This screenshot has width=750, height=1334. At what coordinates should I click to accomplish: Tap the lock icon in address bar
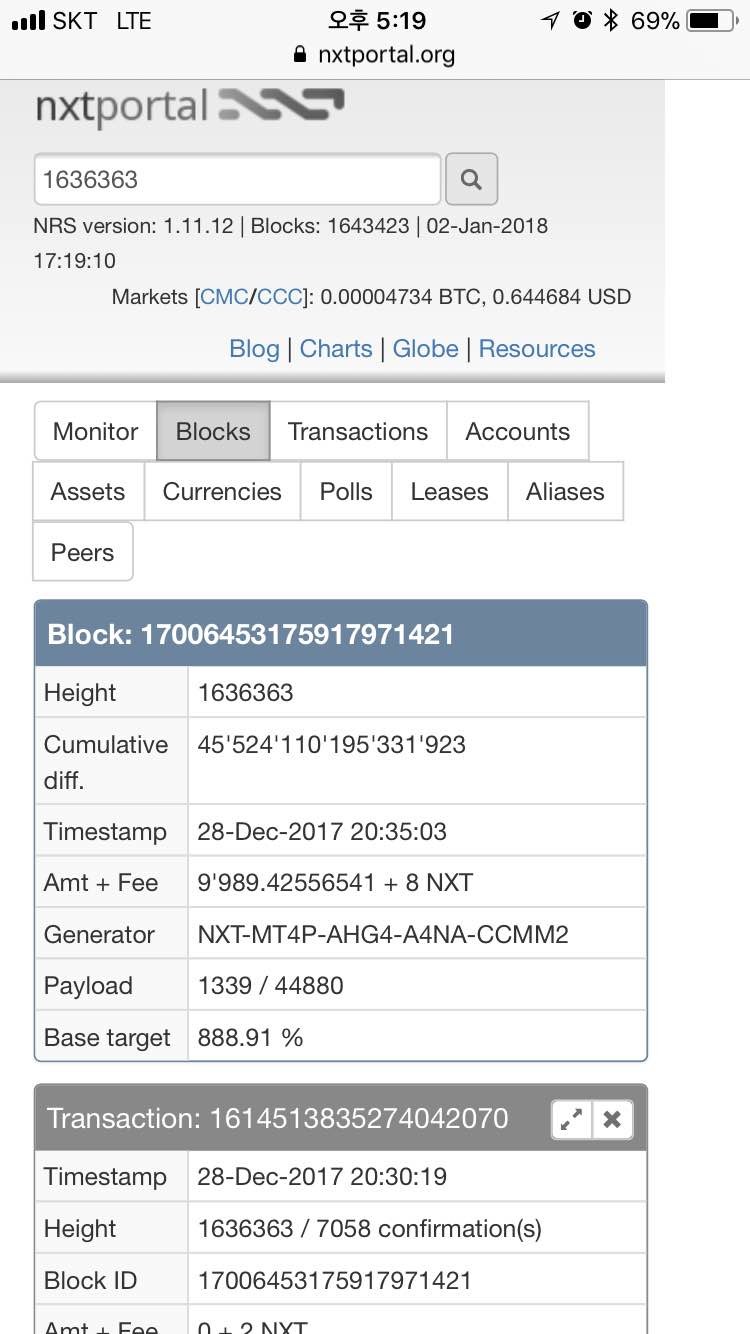pyautogui.click(x=300, y=55)
